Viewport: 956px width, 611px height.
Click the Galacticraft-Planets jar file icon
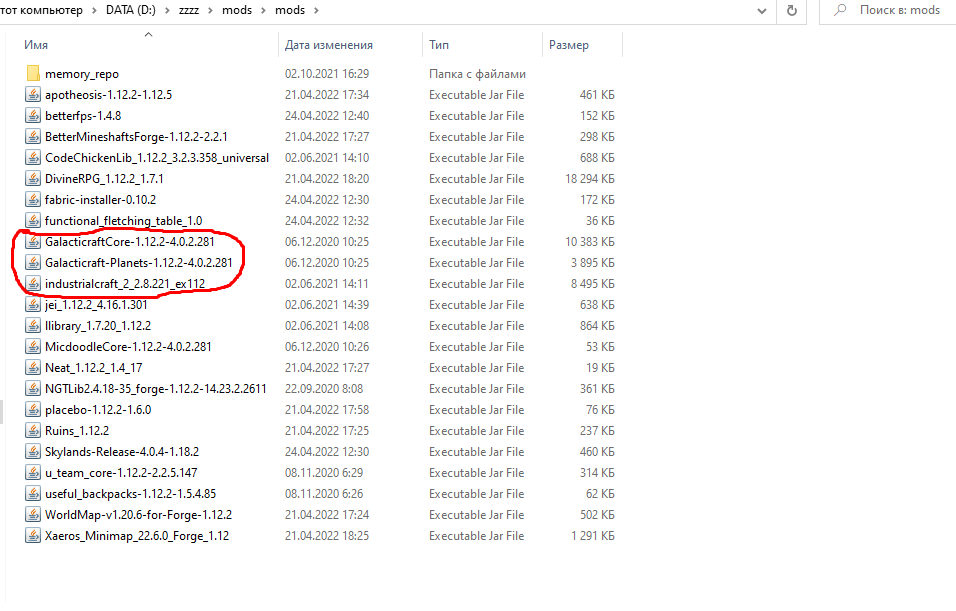click(x=33, y=263)
